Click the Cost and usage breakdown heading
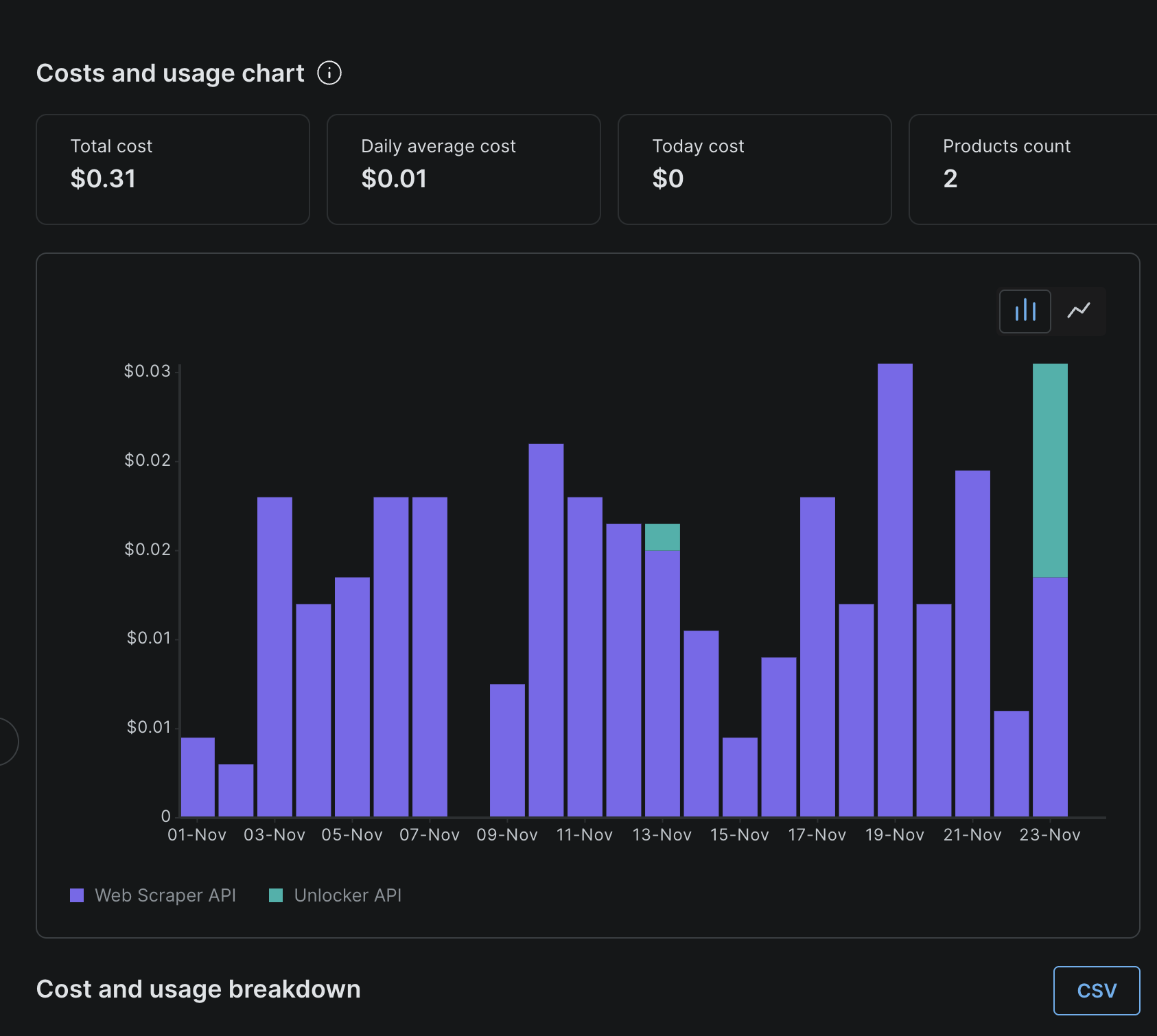This screenshot has height=1036, width=1157. 199,989
